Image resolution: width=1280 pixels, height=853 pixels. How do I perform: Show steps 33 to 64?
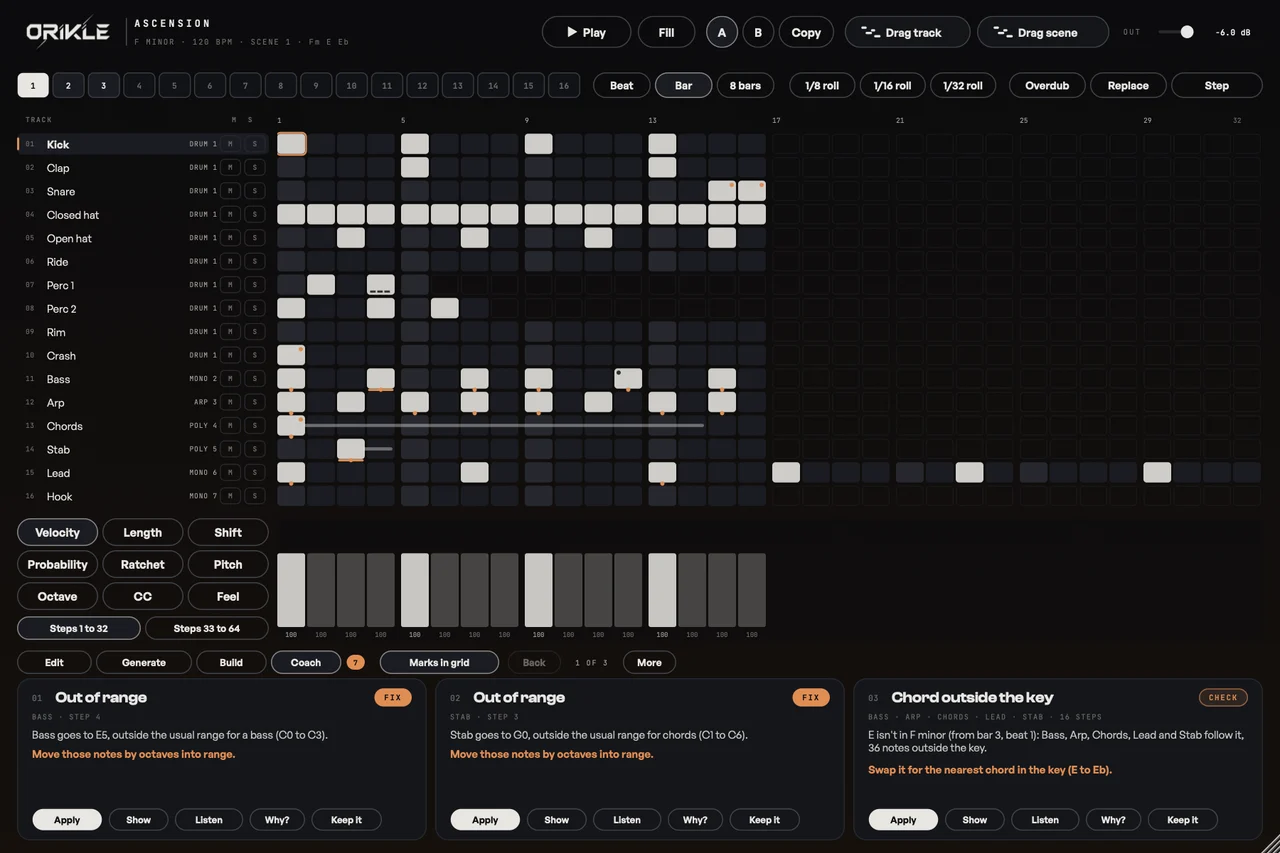[207, 628]
